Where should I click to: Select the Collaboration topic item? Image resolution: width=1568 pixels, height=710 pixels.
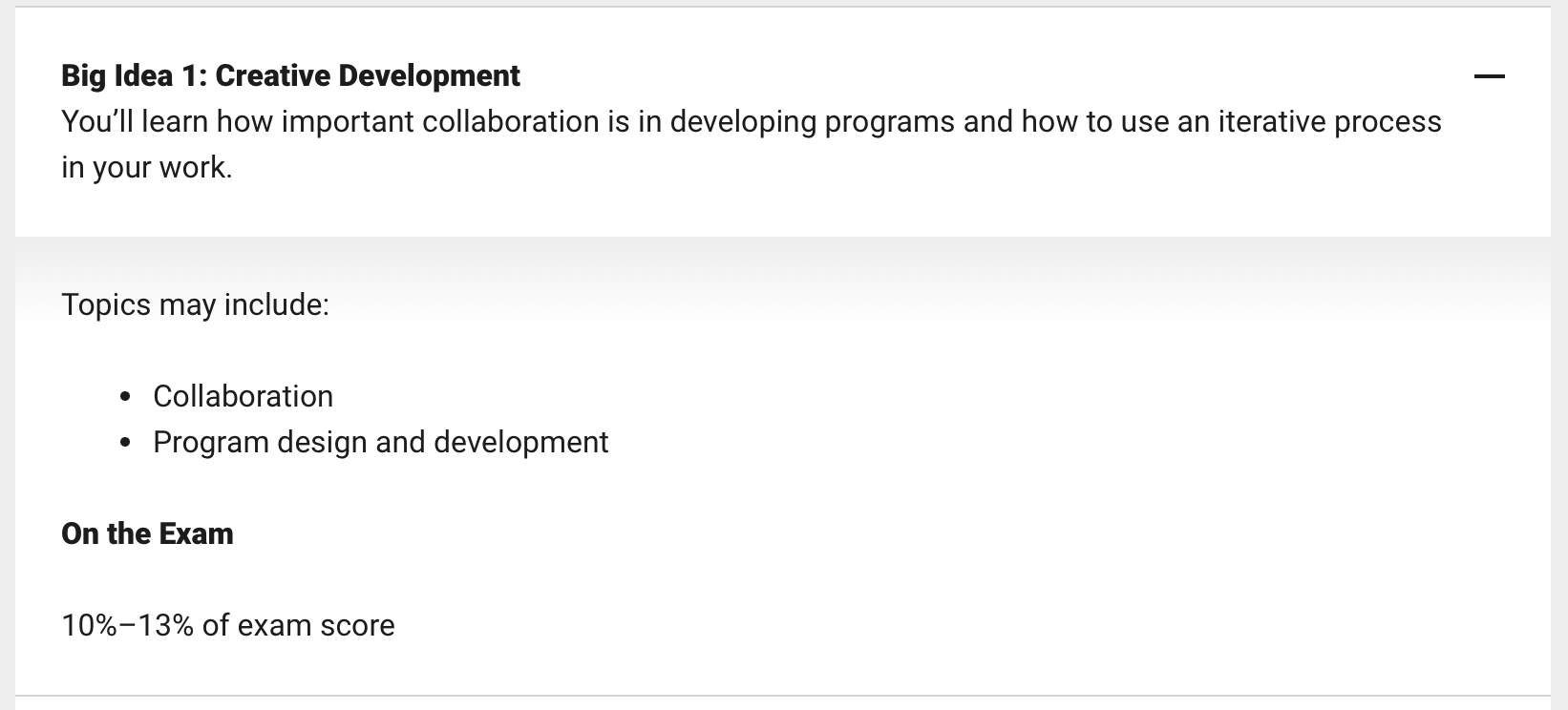pos(243,396)
